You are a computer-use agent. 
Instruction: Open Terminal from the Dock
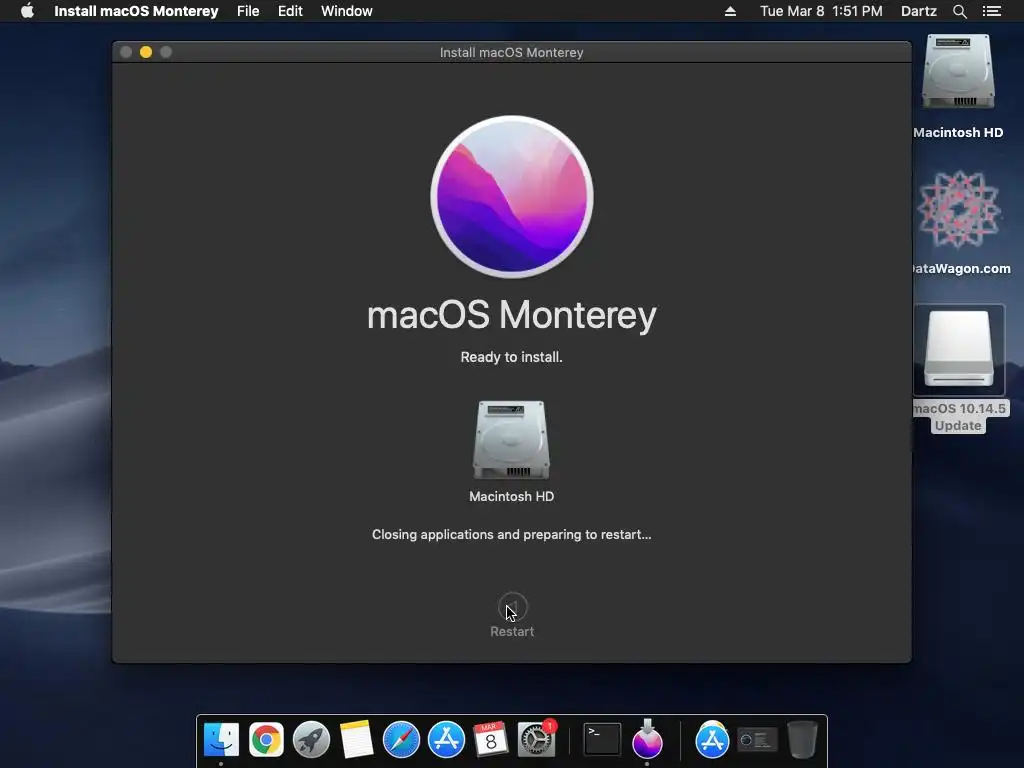pyautogui.click(x=601, y=739)
